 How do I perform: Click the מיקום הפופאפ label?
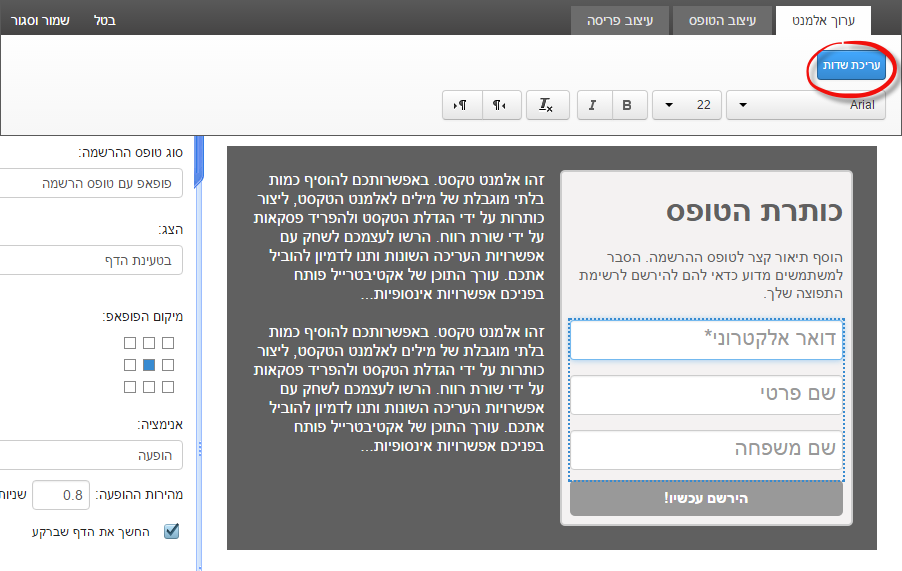coord(143,317)
